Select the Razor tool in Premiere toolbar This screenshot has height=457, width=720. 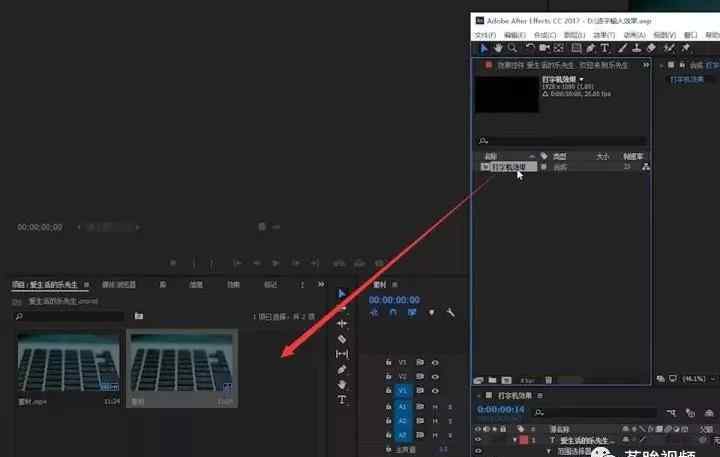[342, 339]
